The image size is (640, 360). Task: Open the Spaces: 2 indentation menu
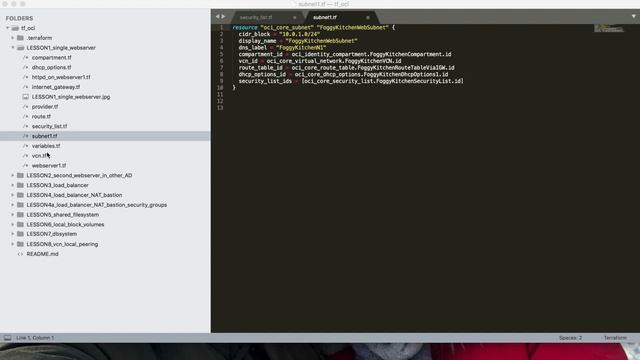(x=570, y=338)
